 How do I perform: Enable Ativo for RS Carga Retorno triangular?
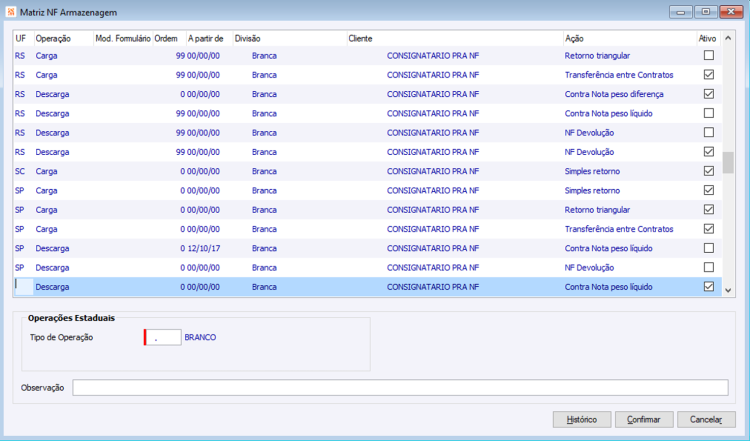click(x=708, y=55)
